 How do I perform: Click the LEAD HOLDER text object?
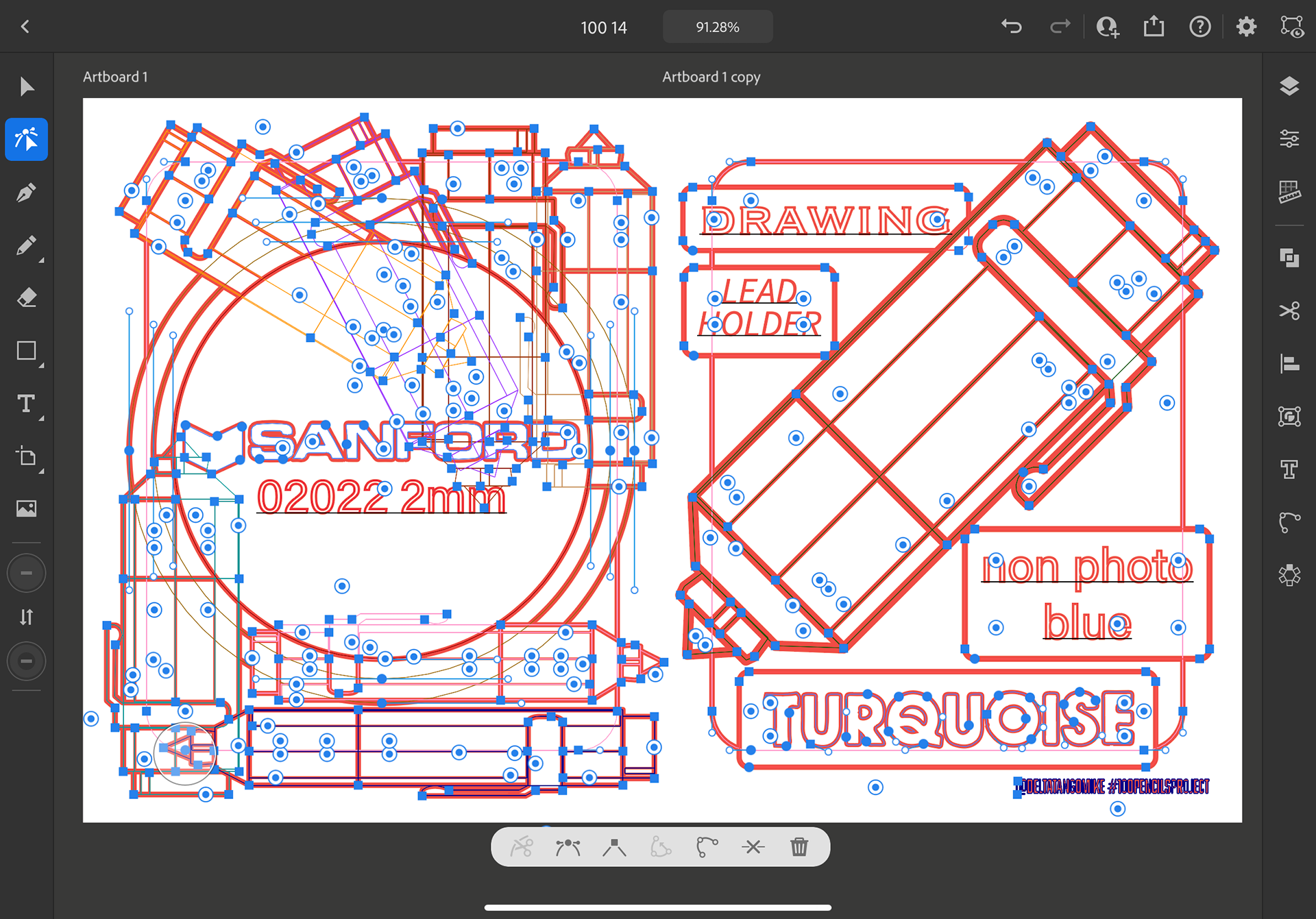[x=759, y=307]
